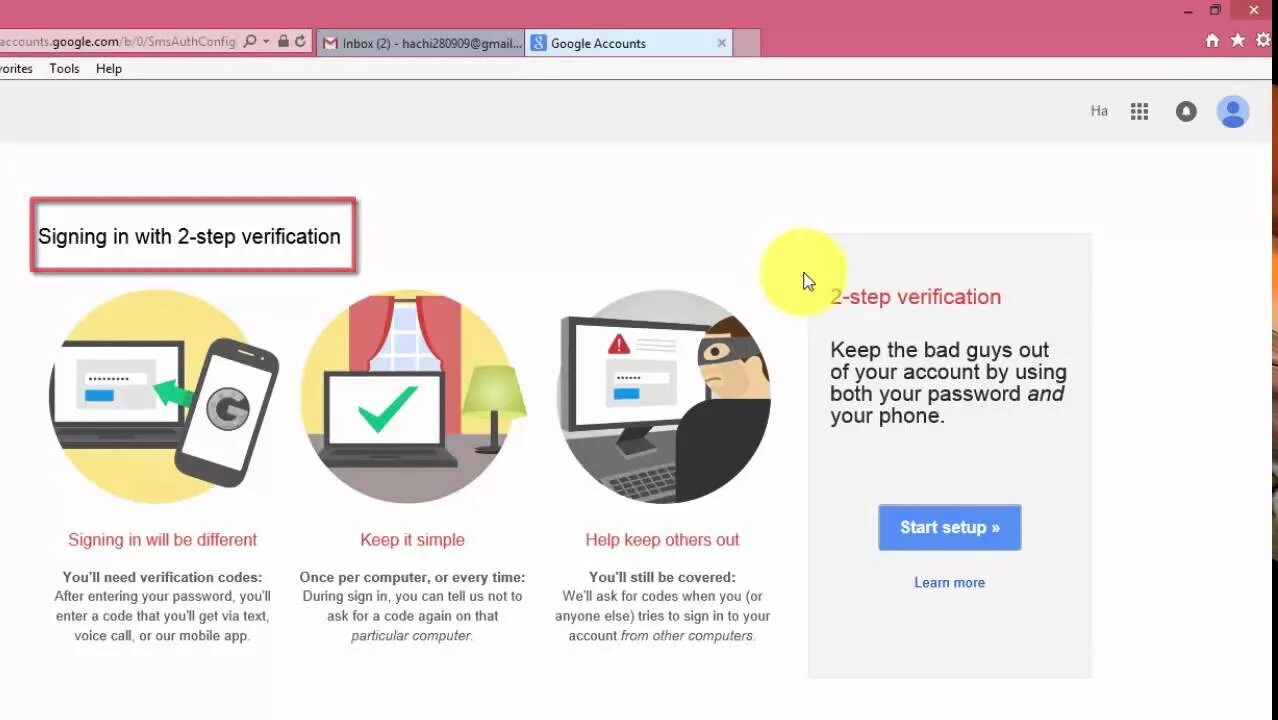Viewport: 1278px width, 720px height.
Task: Click 'Once per computer, or every time:' text
Action: coord(412,577)
